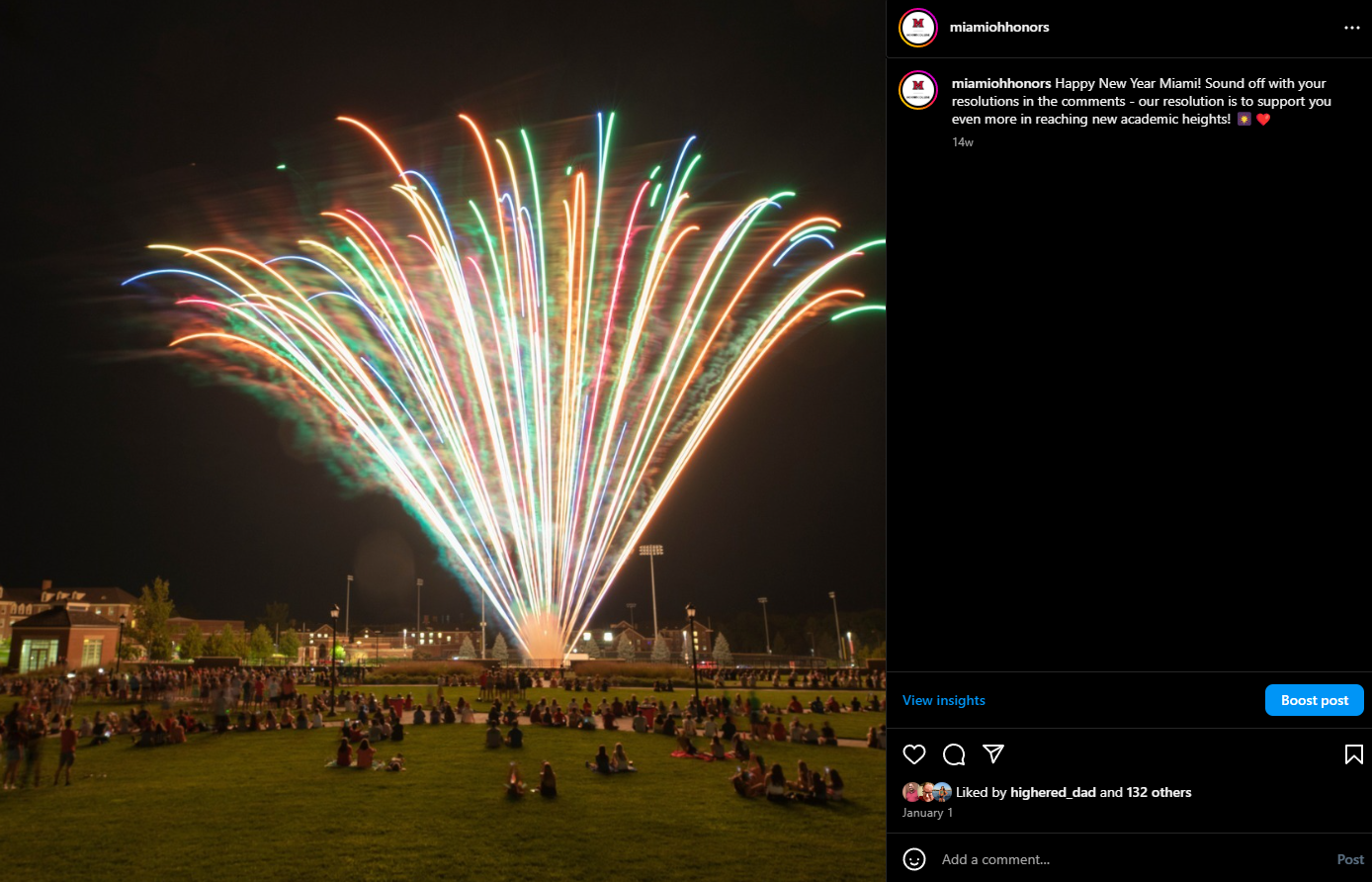Open comments via speech bubble icon
Screen dimensions: 1372x882
click(954, 755)
